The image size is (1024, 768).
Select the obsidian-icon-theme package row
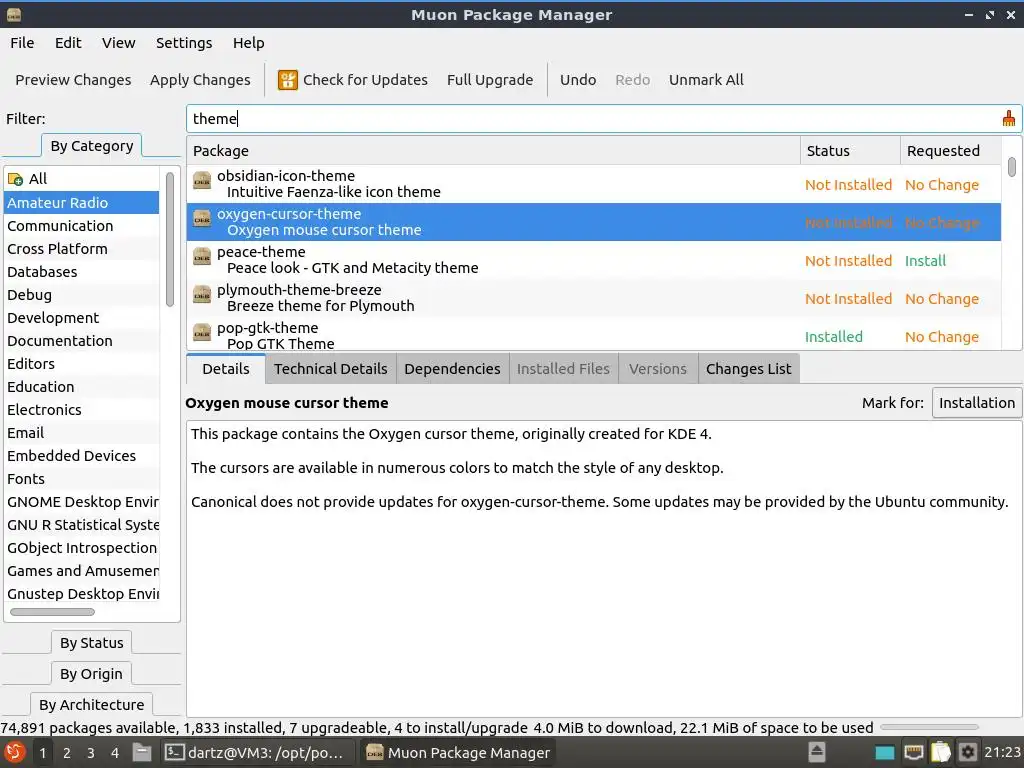coord(594,184)
